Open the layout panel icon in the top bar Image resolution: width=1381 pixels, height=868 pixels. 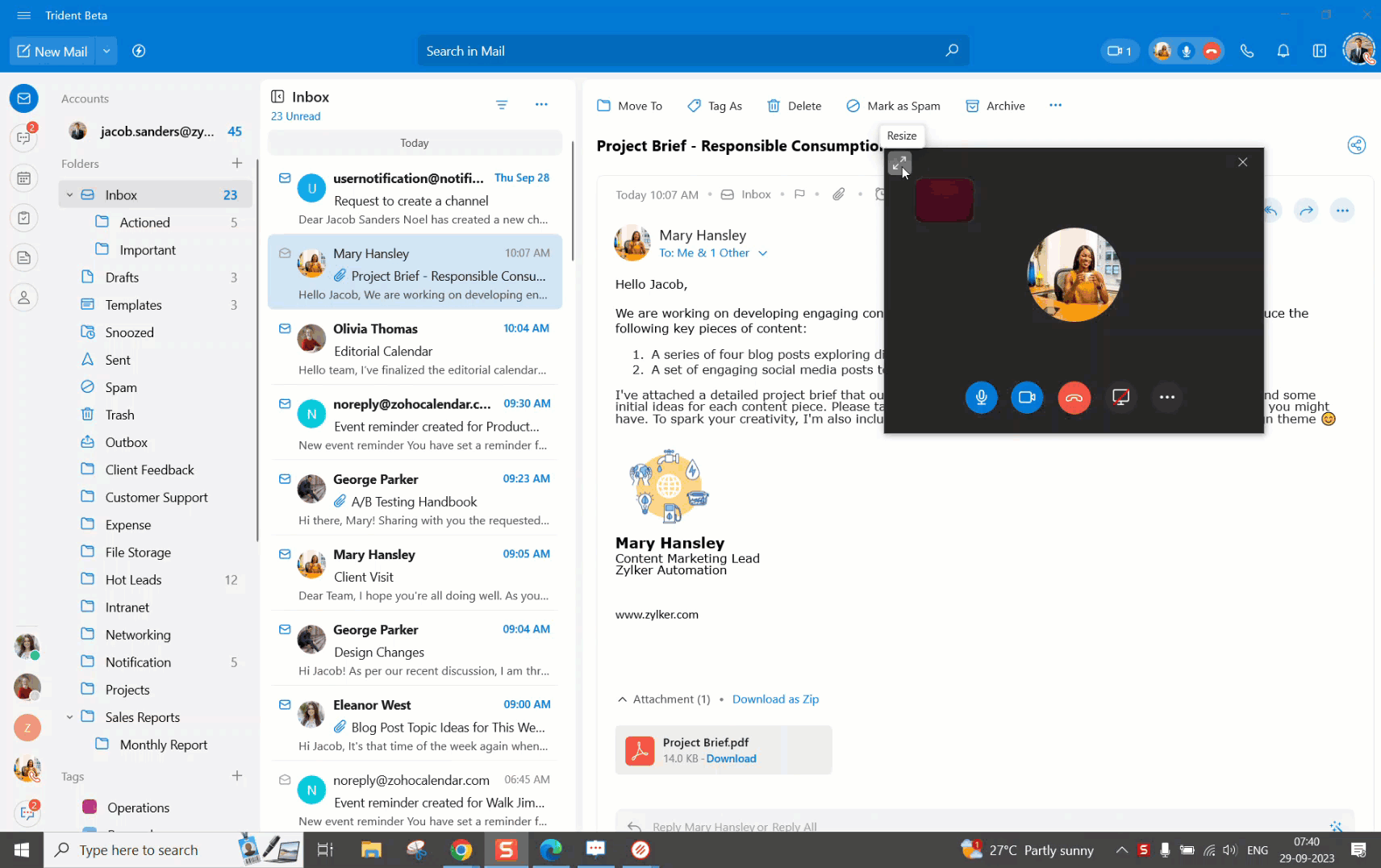click(1320, 51)
